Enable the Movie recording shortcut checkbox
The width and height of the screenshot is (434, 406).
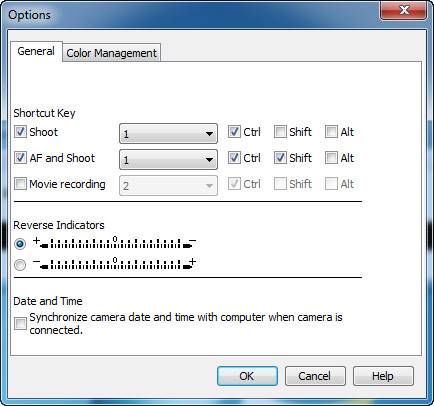20,184
